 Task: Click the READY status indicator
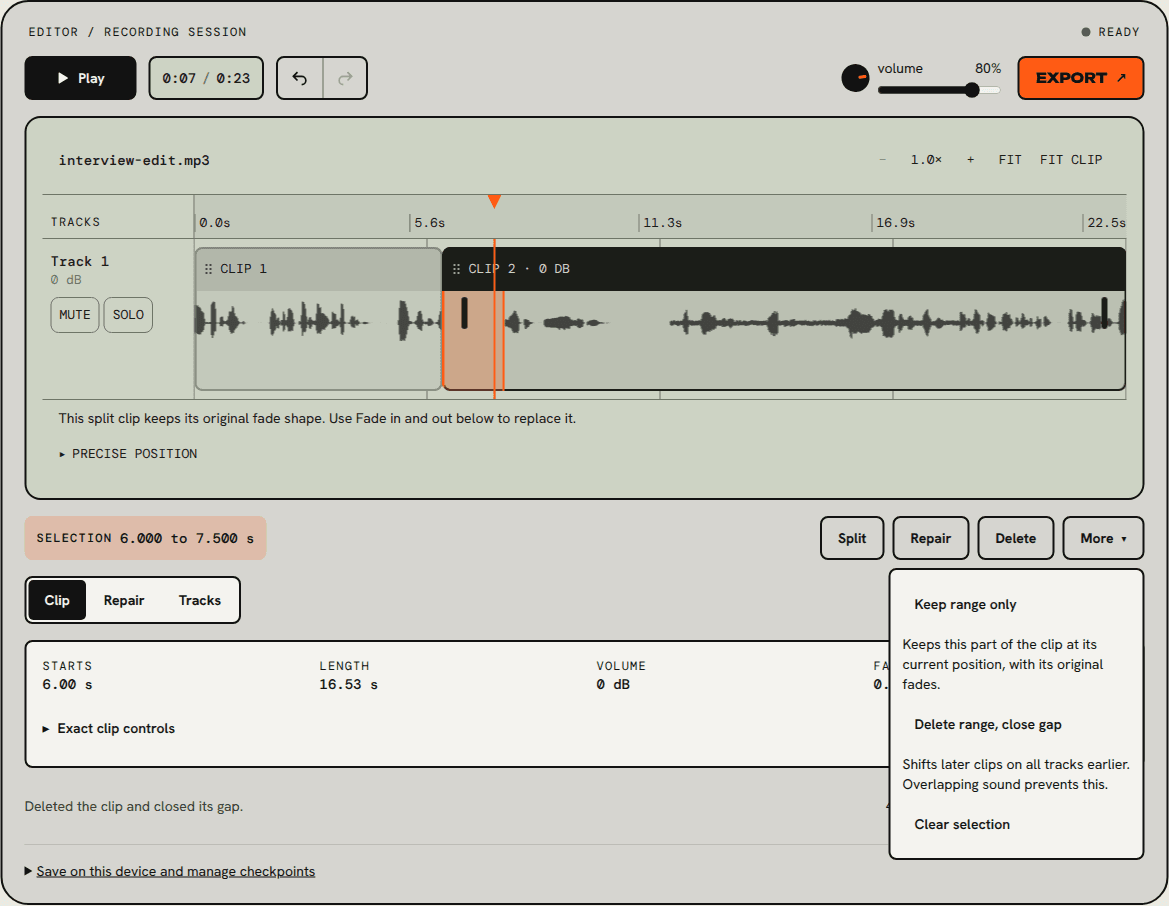click(1110, 32)
